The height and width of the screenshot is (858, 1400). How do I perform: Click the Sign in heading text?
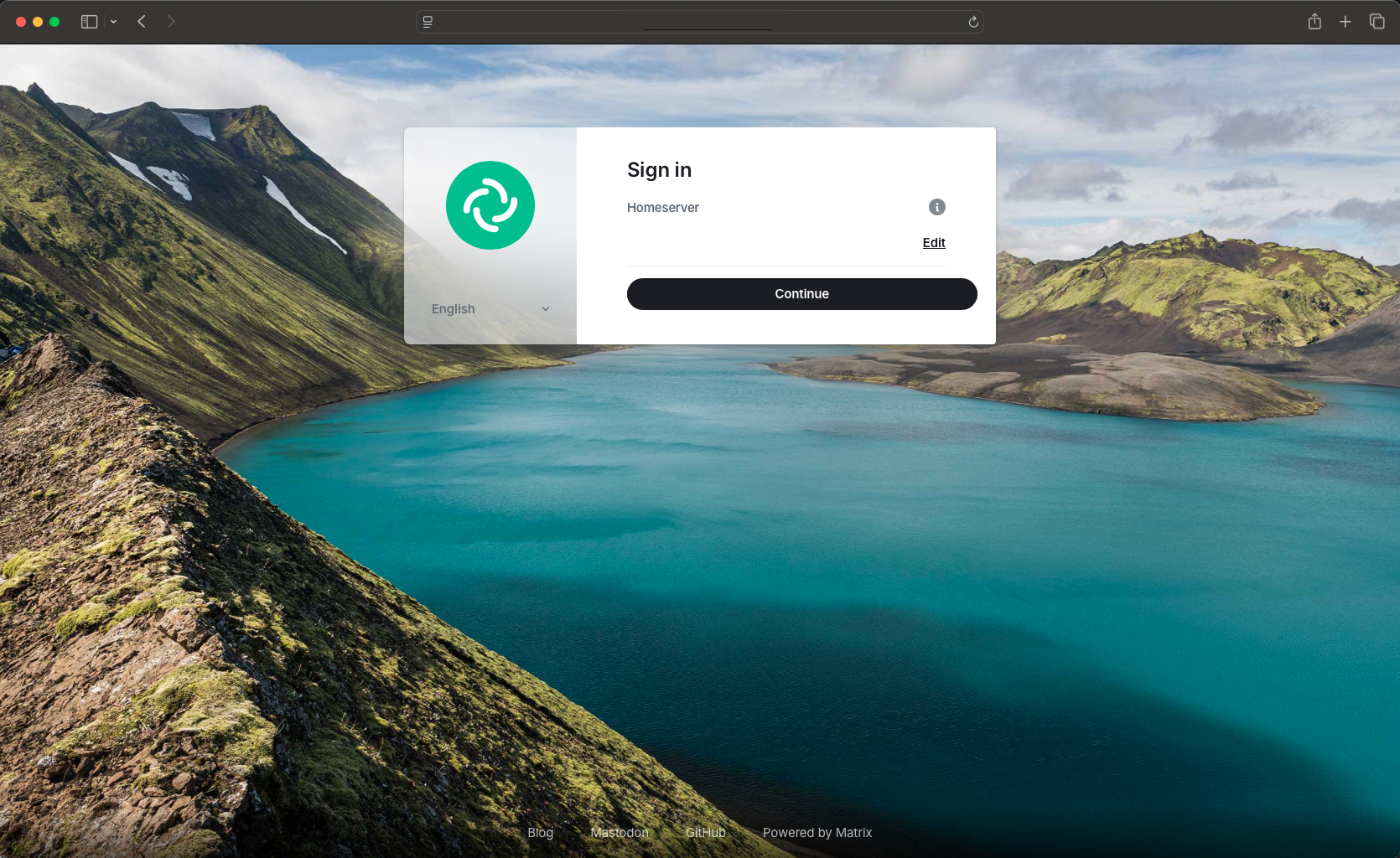[660, 170]
